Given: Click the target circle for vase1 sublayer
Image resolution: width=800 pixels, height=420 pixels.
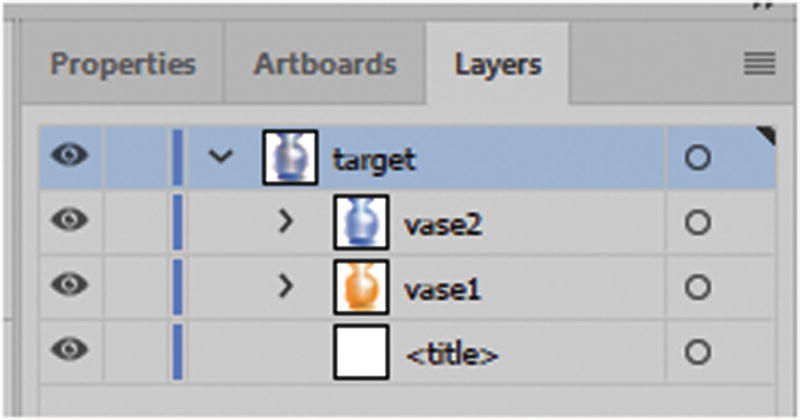Looking at the screenshot, I should pos(698,287).
